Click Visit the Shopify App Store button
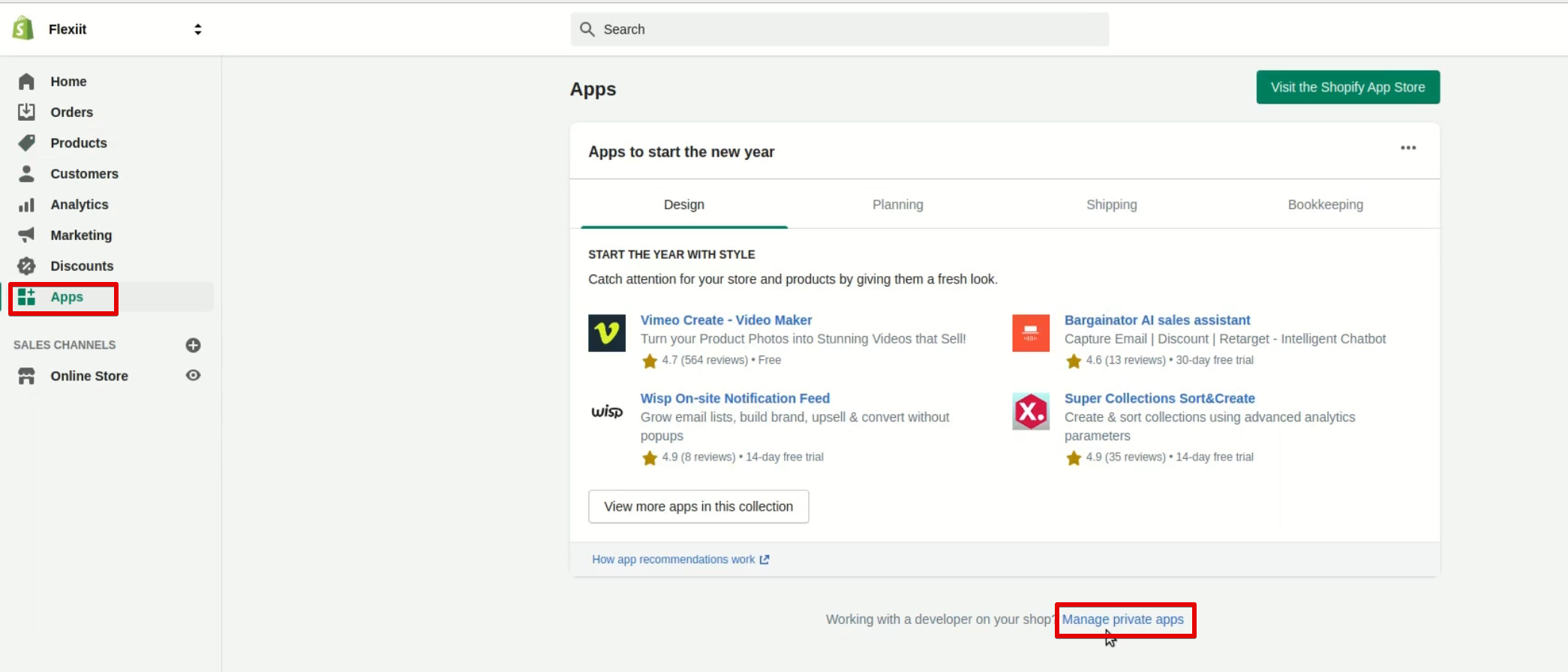 [x=1348, y=87]
